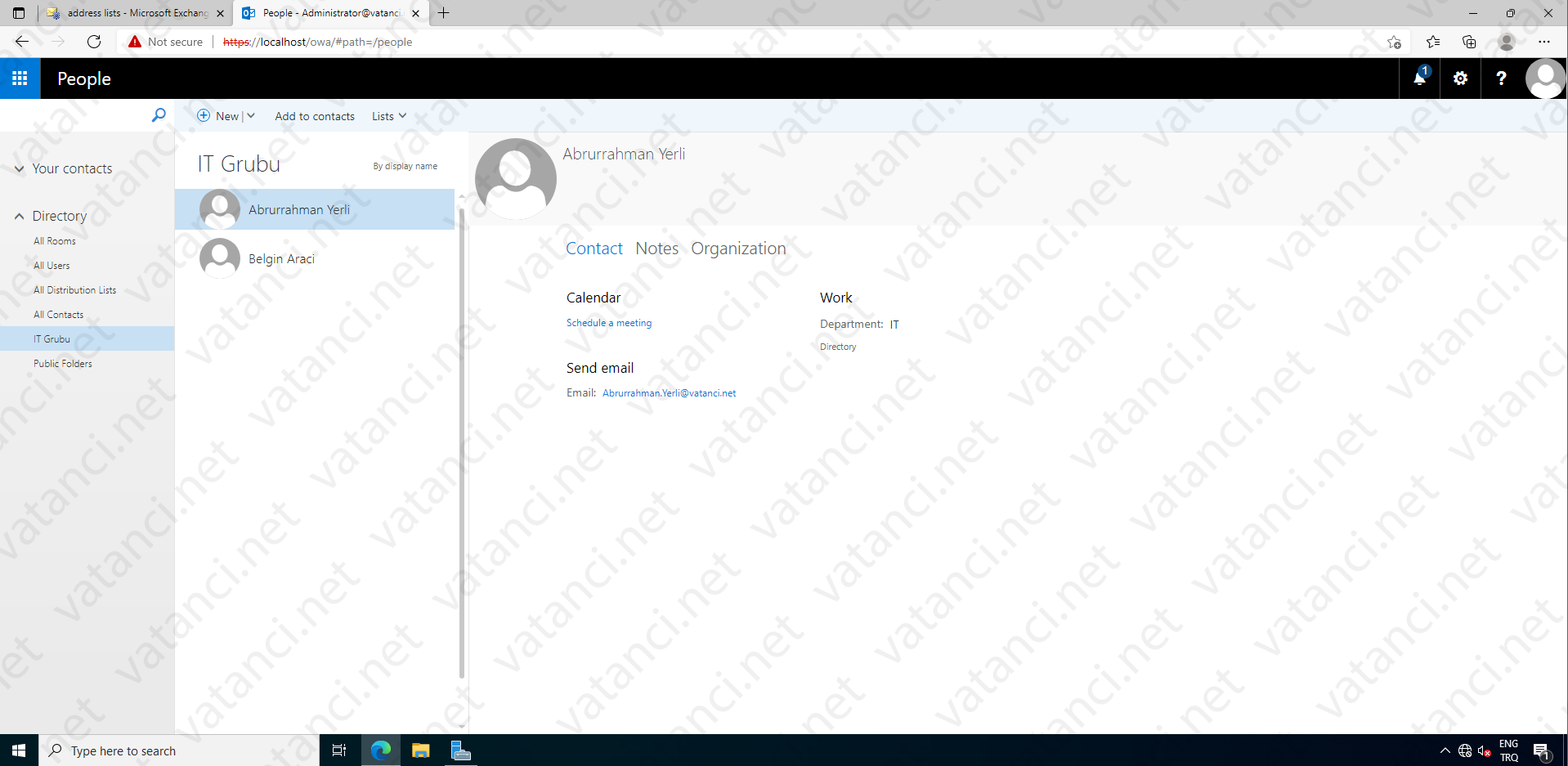1568x766 pixels.
Task: Select IT Grubu address list
Action: click(87, 338)
